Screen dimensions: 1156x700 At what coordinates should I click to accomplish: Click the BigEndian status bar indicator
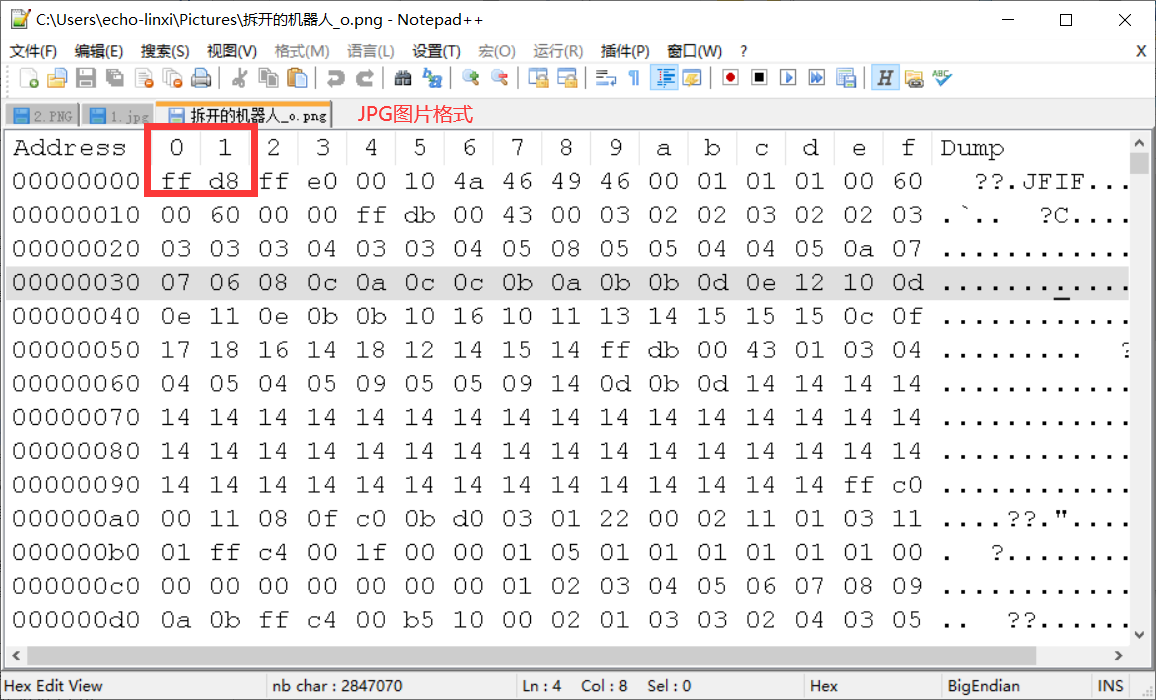click(x=983, y=686)
